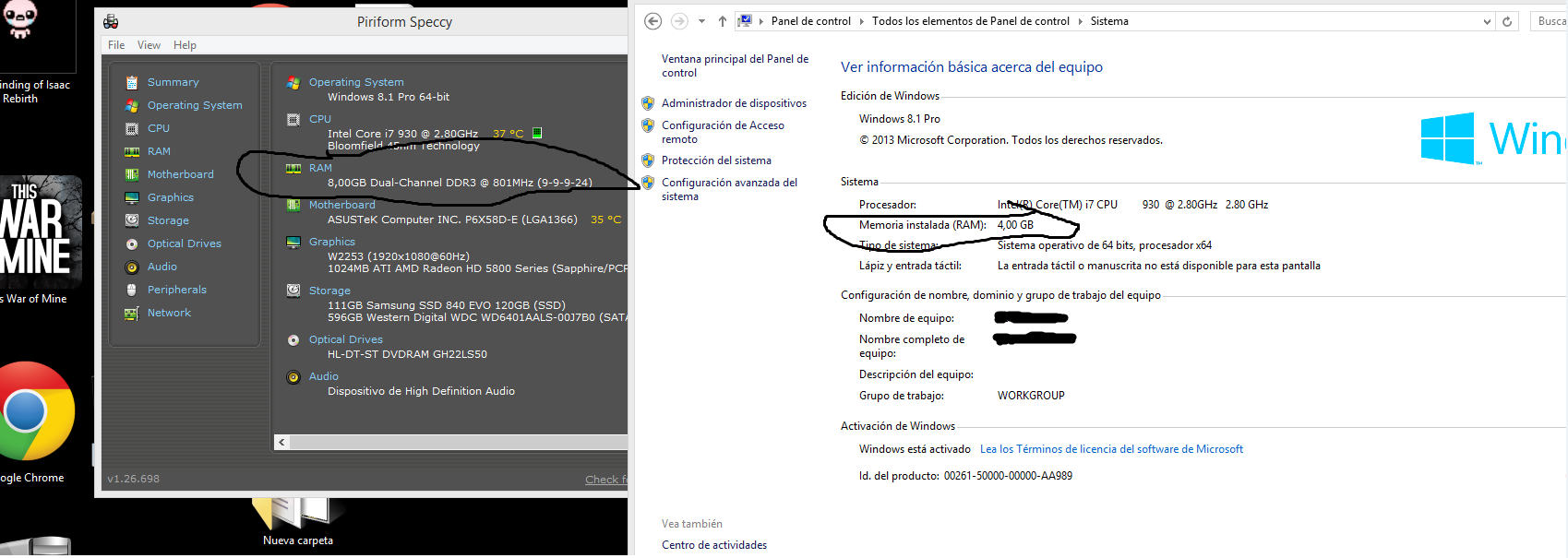Go back in Control Panel window
This screenshot has height=558, width=1568.
click(x=652, y=21)
